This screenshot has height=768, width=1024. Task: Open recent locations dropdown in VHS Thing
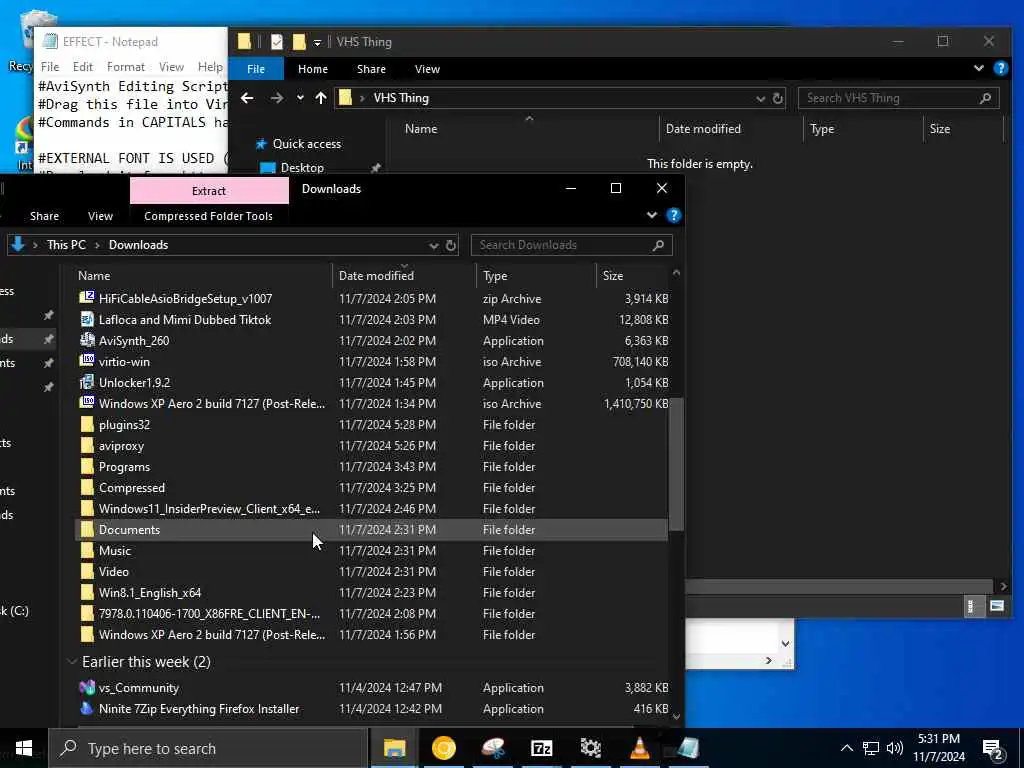(300, 98)
